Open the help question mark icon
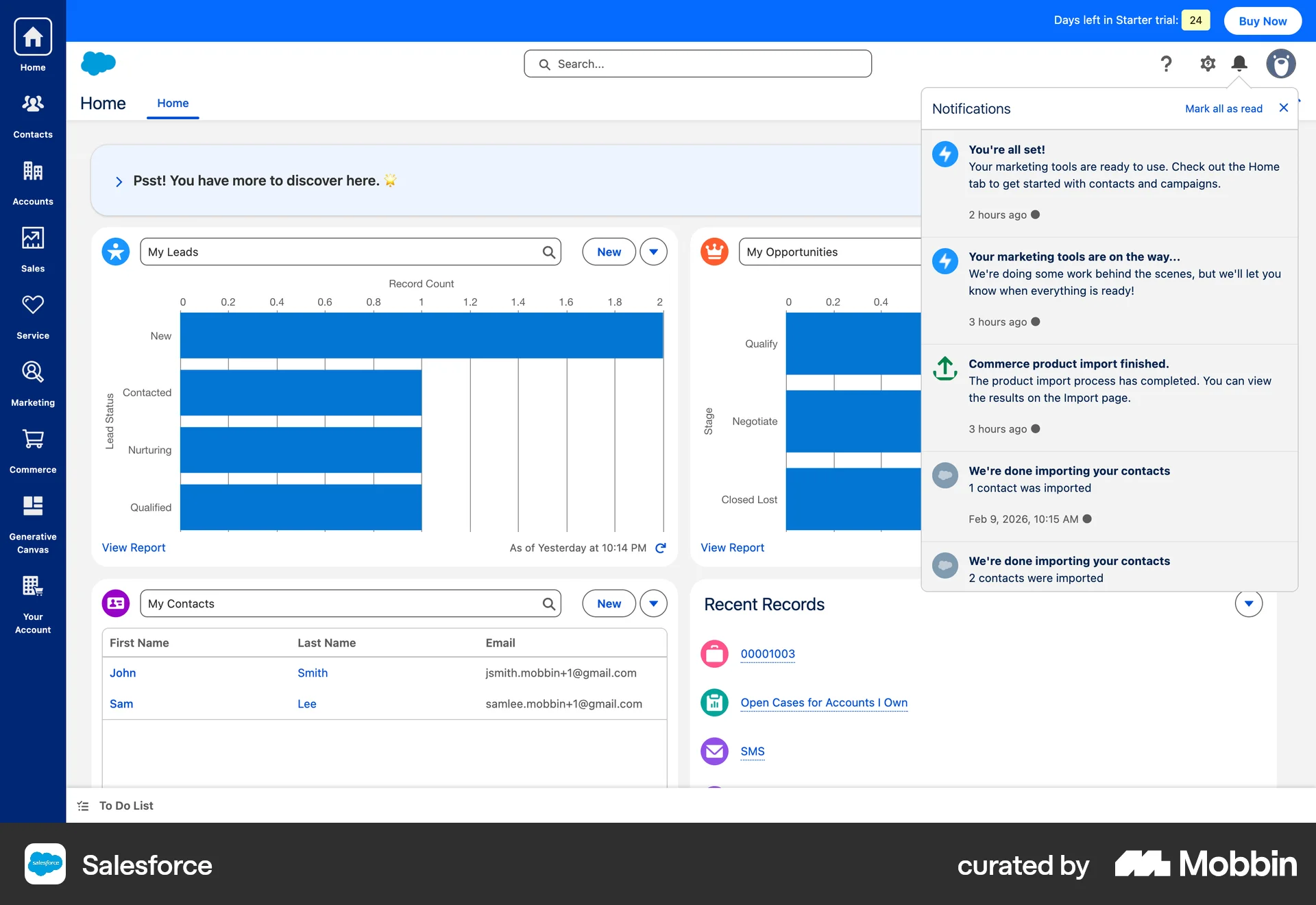This screenshot has height=905, width=1316. click(x=1166, y=63)
